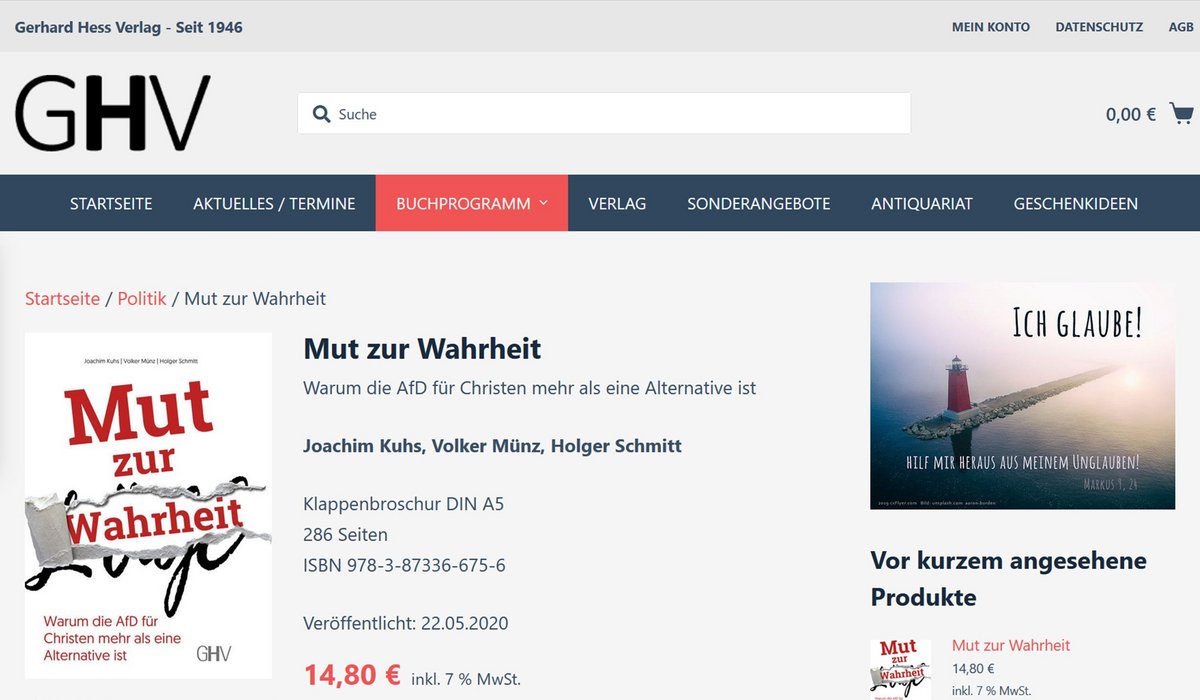The height and width of the screenshot is (700, 1200).
Task: Open Mein Konto link
Action: [x=991, y=27]
